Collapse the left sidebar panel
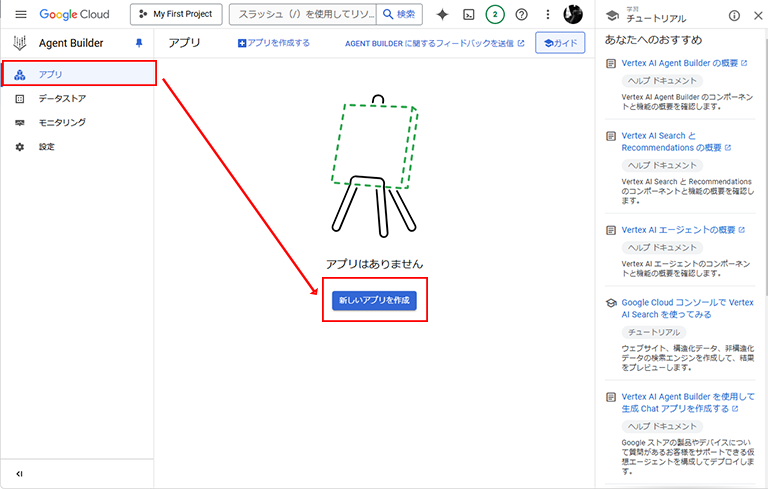Image resolution: width=768 pixels, height=489 pixels. 19,474
